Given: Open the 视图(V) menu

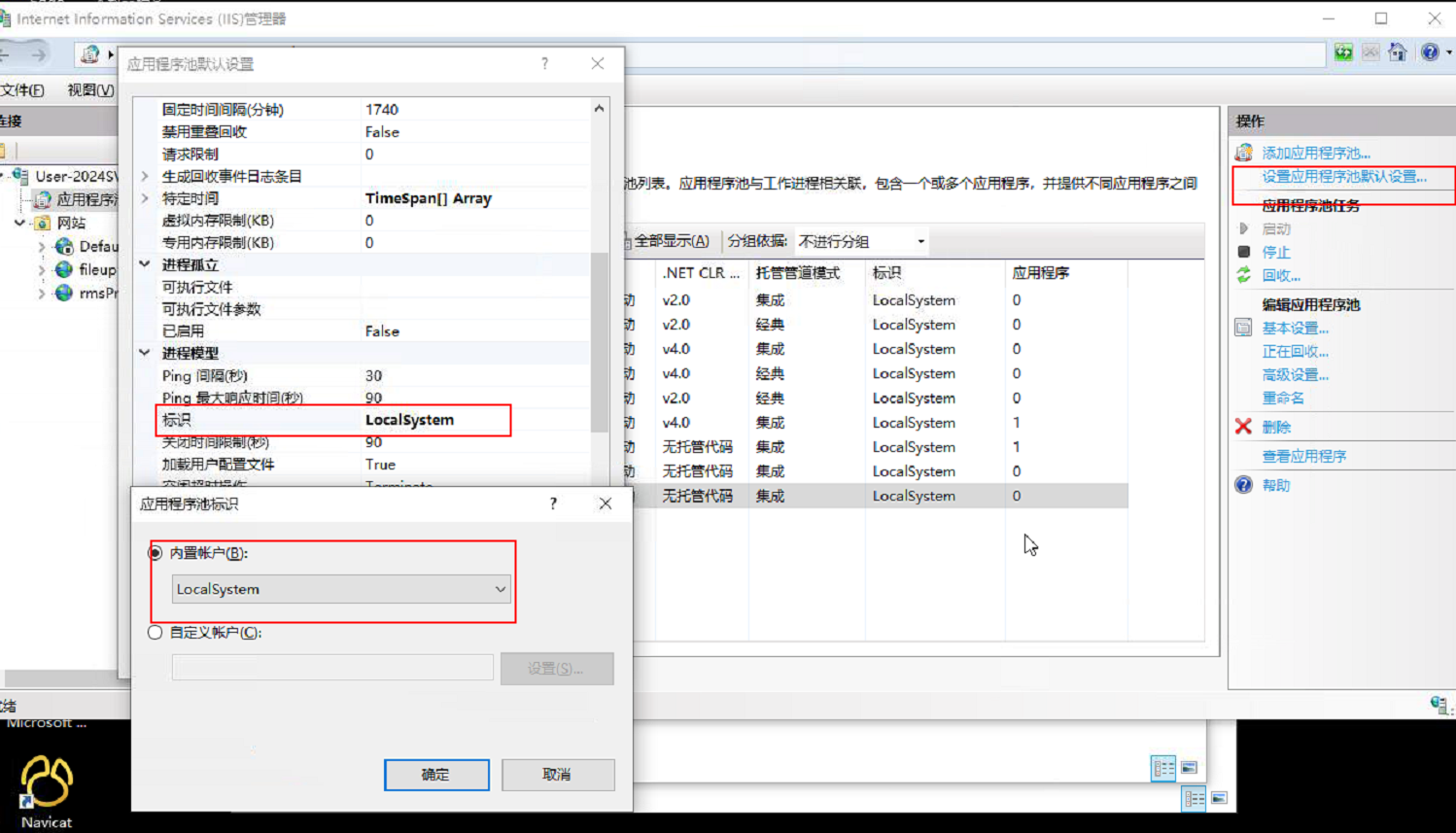Looking at the screenshot, I should (x=90, y=90).
